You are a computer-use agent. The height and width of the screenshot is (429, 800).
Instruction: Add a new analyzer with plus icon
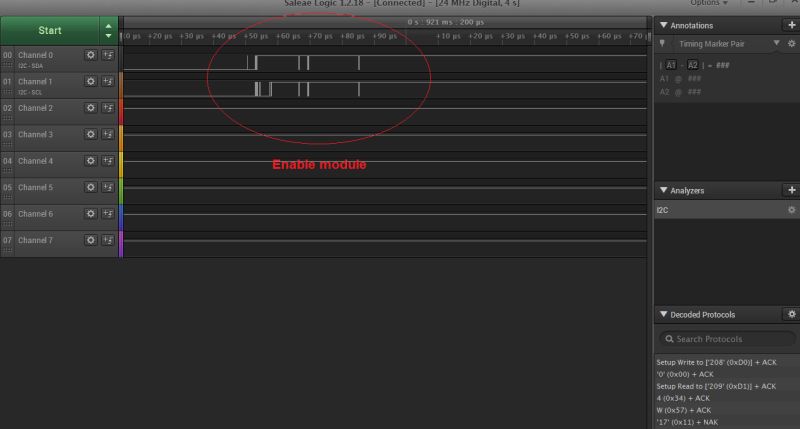pos(791,190)
